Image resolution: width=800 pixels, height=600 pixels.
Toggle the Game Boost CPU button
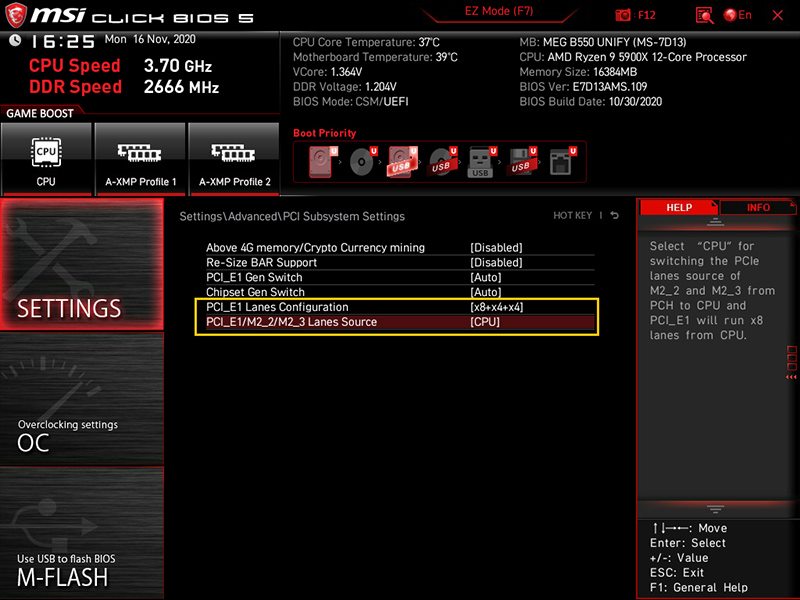coord(46,159)
